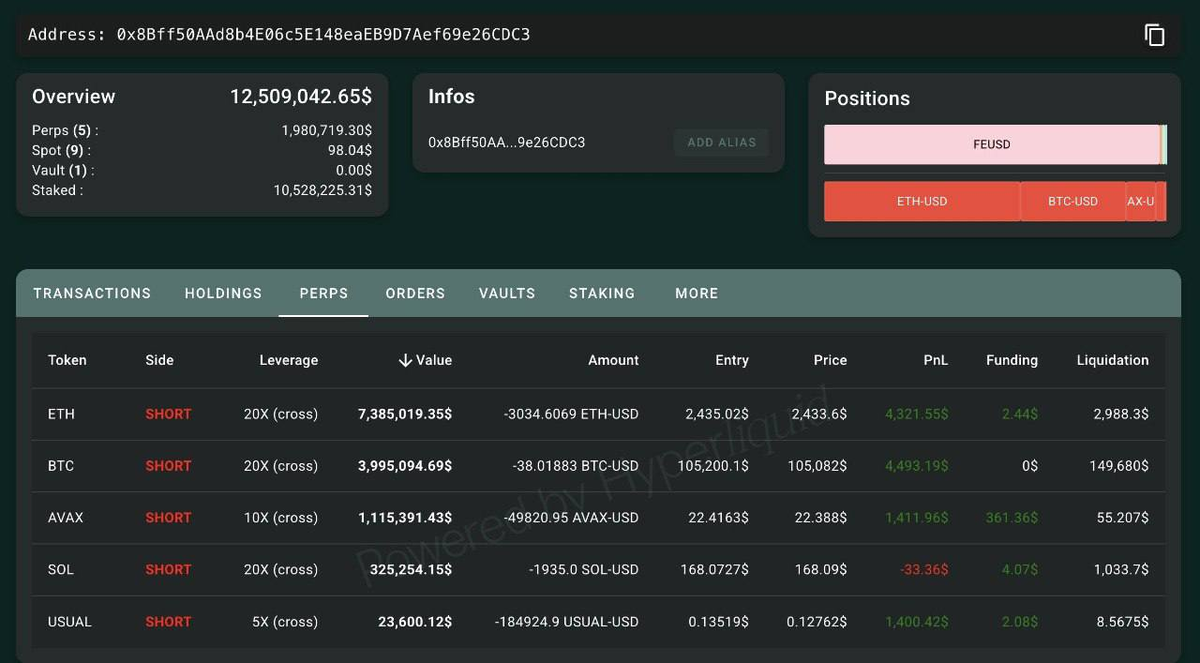Switch to the TRANSACTIONS tab

click(x=91, y=293)
